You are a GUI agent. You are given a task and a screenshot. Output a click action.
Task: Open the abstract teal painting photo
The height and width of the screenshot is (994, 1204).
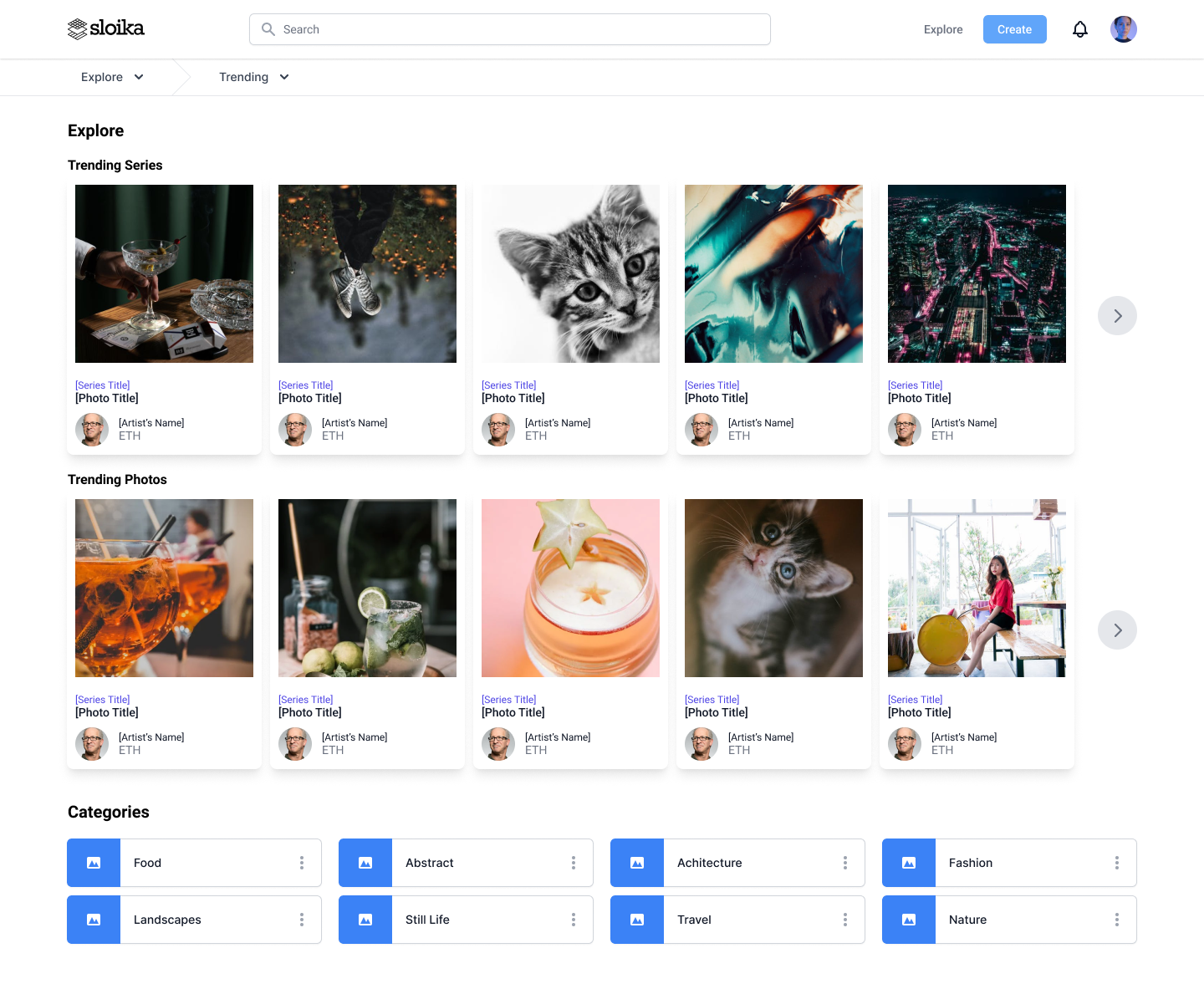pyautogui.click(x=773, y=273)
